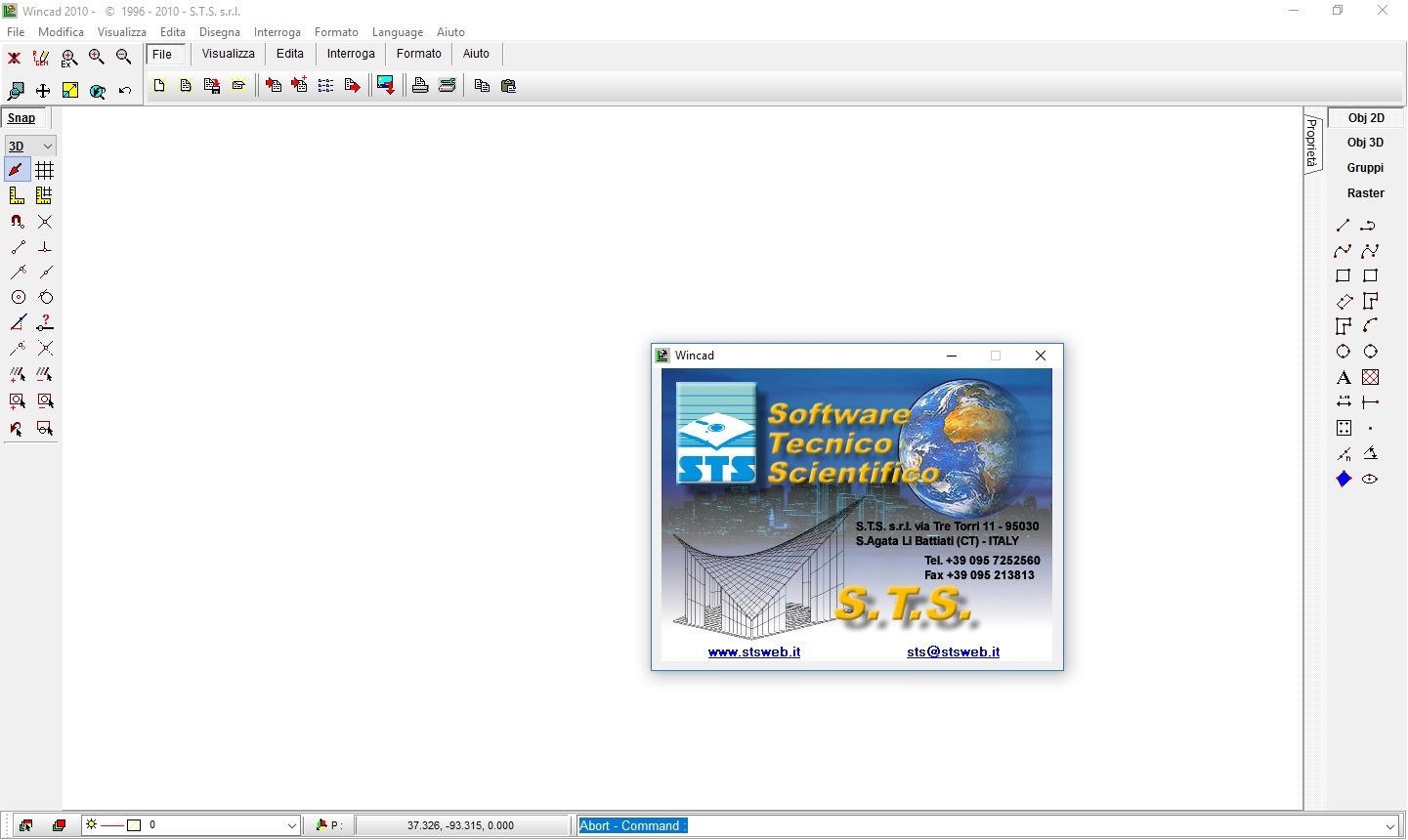
Task: Open the Proprietà side tab
Action: pyautogui.click(x=1312, y=143)
